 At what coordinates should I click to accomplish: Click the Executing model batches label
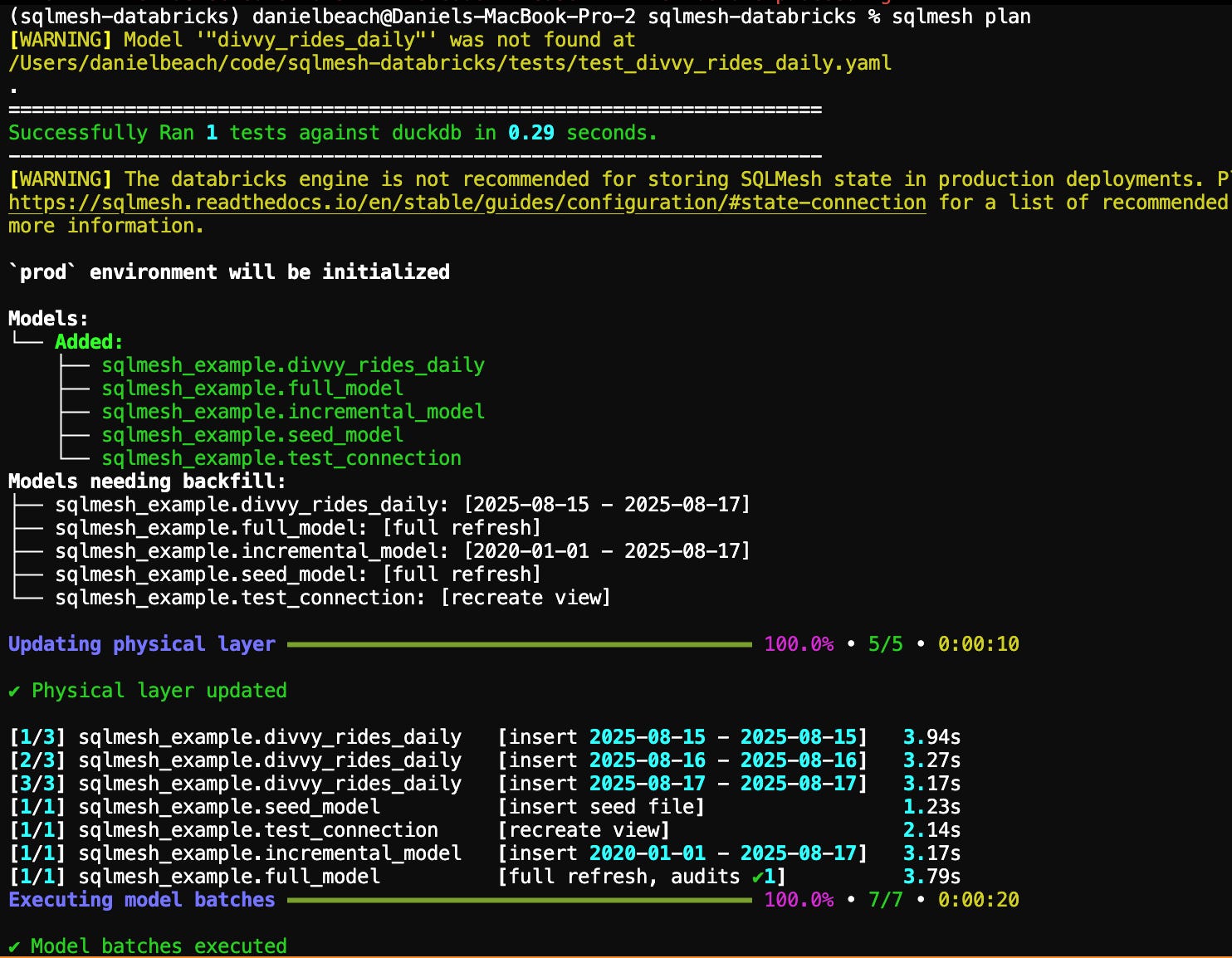141,900
